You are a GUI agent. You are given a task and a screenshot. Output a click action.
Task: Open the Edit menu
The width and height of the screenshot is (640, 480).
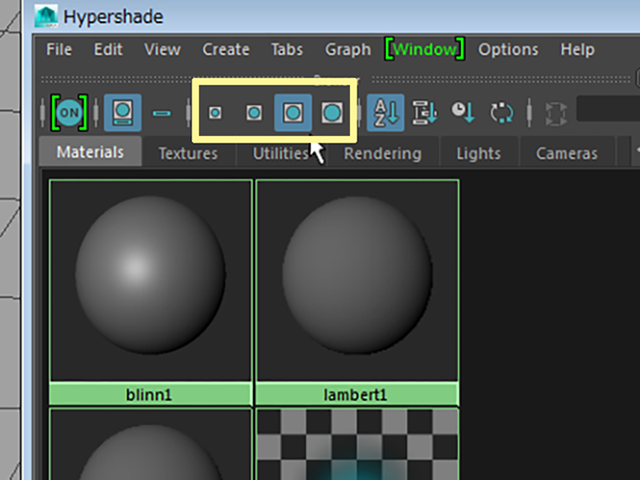[108, 50]
